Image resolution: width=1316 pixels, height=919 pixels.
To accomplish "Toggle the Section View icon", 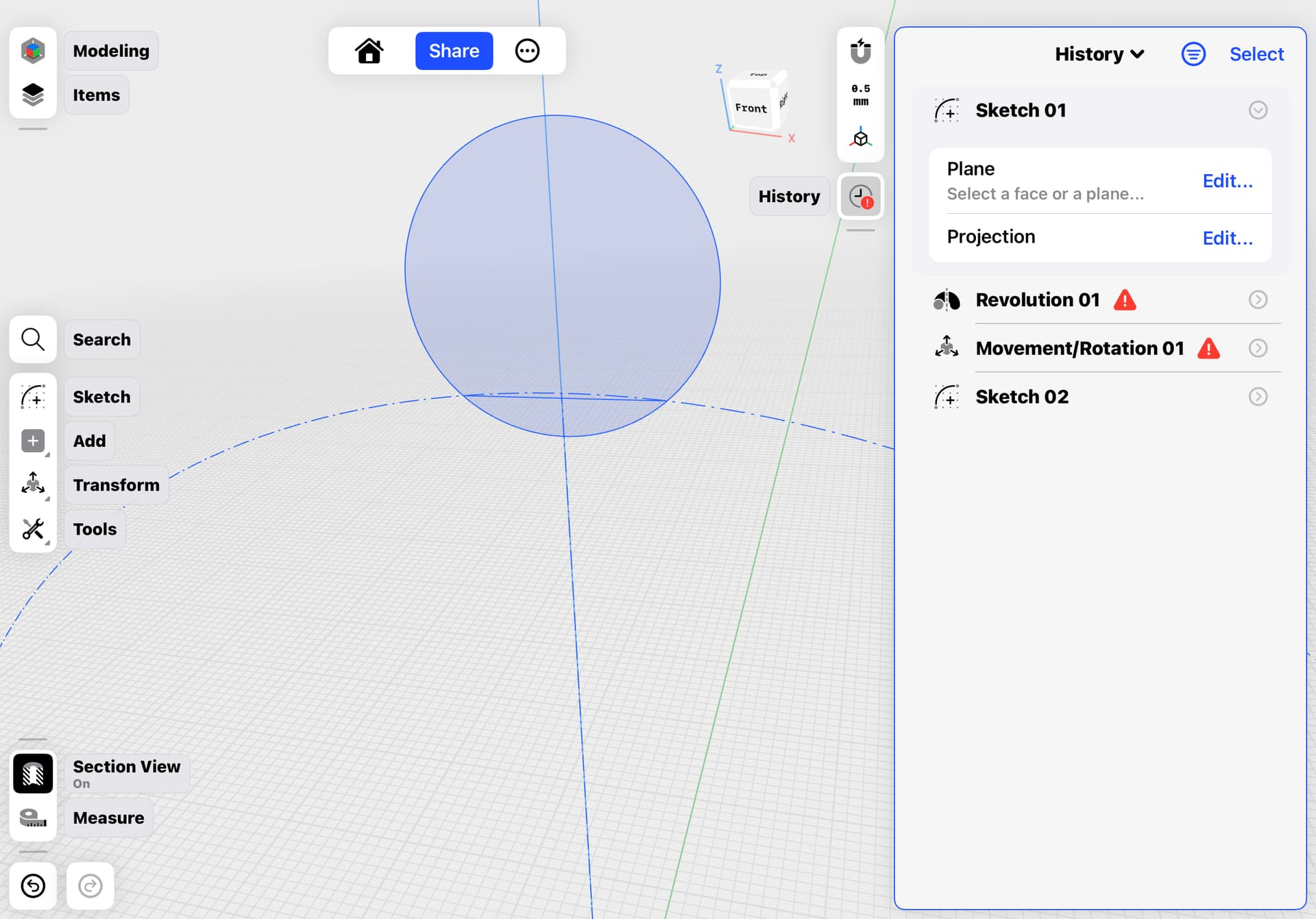I will (x=33, y=774).
